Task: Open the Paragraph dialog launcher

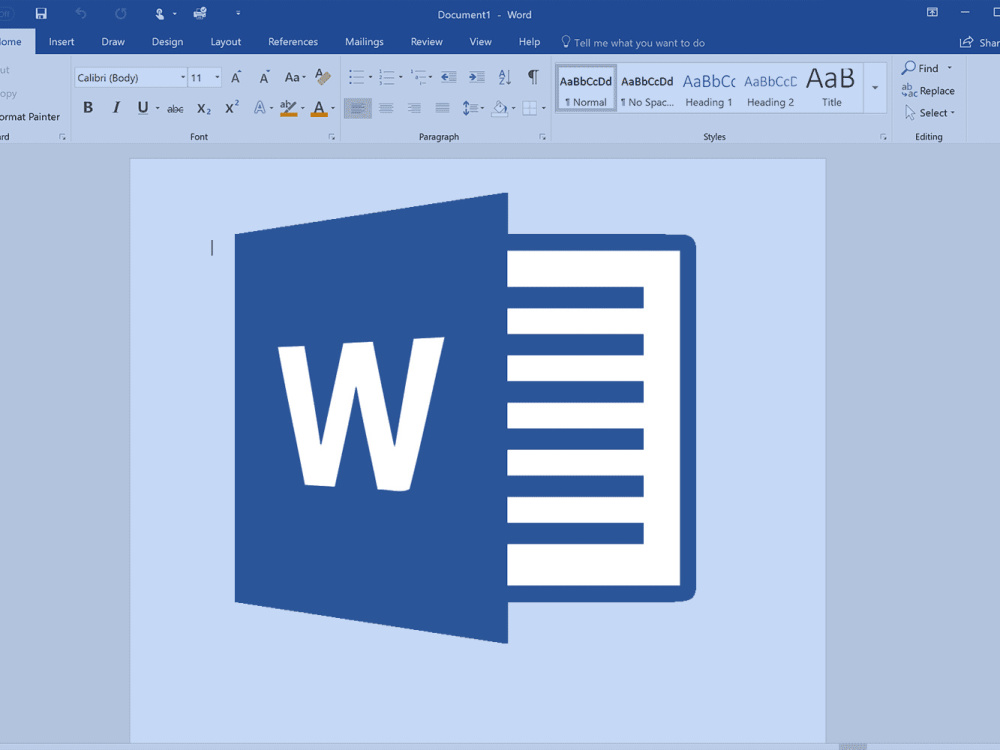Action: tap(542, 136)
